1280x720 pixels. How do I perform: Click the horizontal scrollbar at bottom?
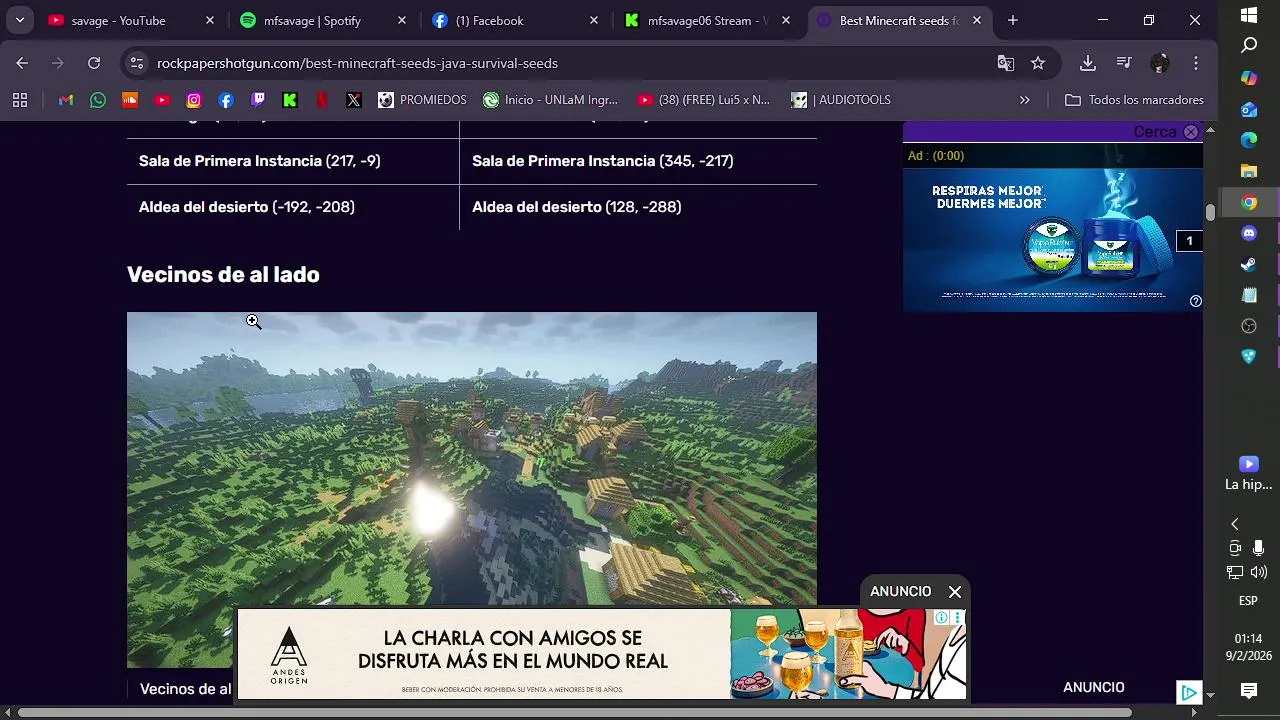coord(575,713)
